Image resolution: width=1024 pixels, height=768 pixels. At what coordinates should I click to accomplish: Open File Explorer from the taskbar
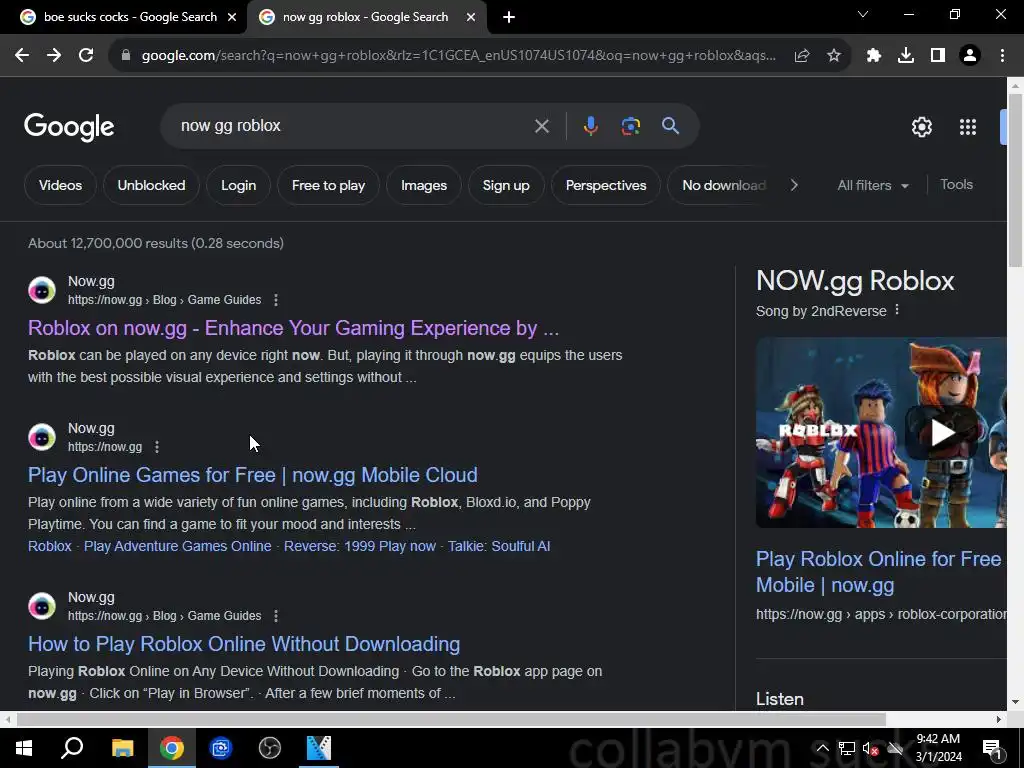coord(122,748)
